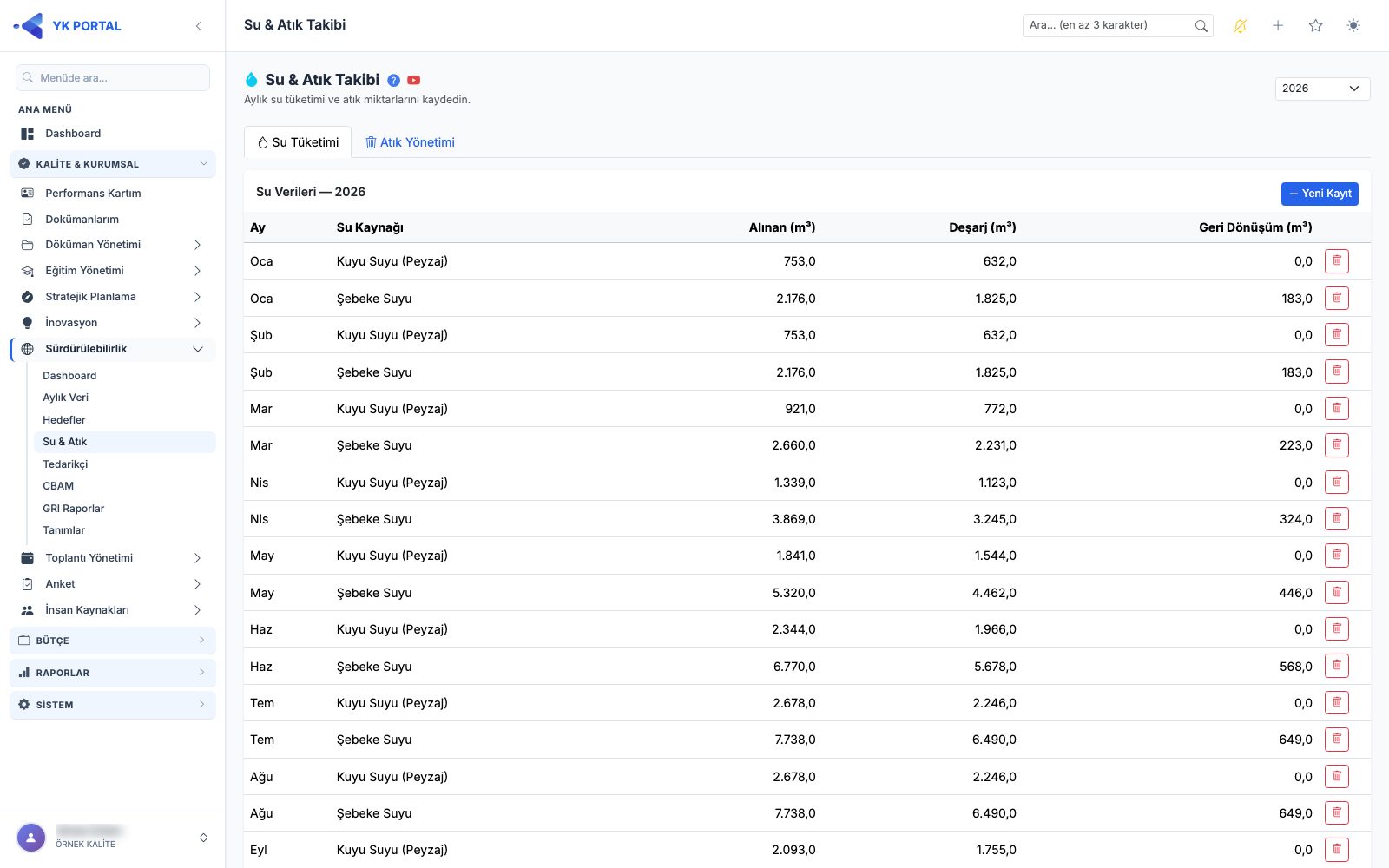Delete the Haz Şebeke Suyu row

point(1337,667)
